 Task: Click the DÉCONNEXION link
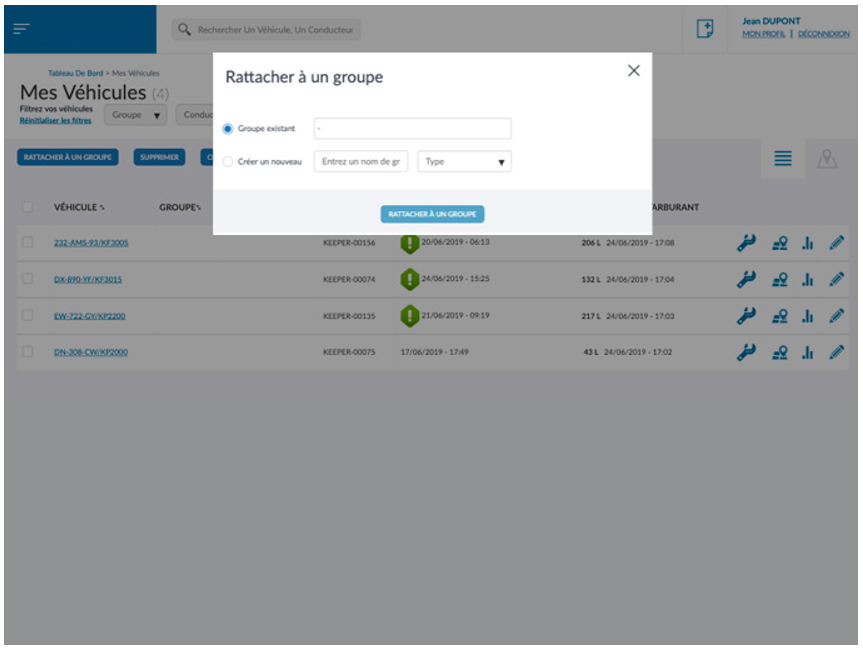click(823, 34)
